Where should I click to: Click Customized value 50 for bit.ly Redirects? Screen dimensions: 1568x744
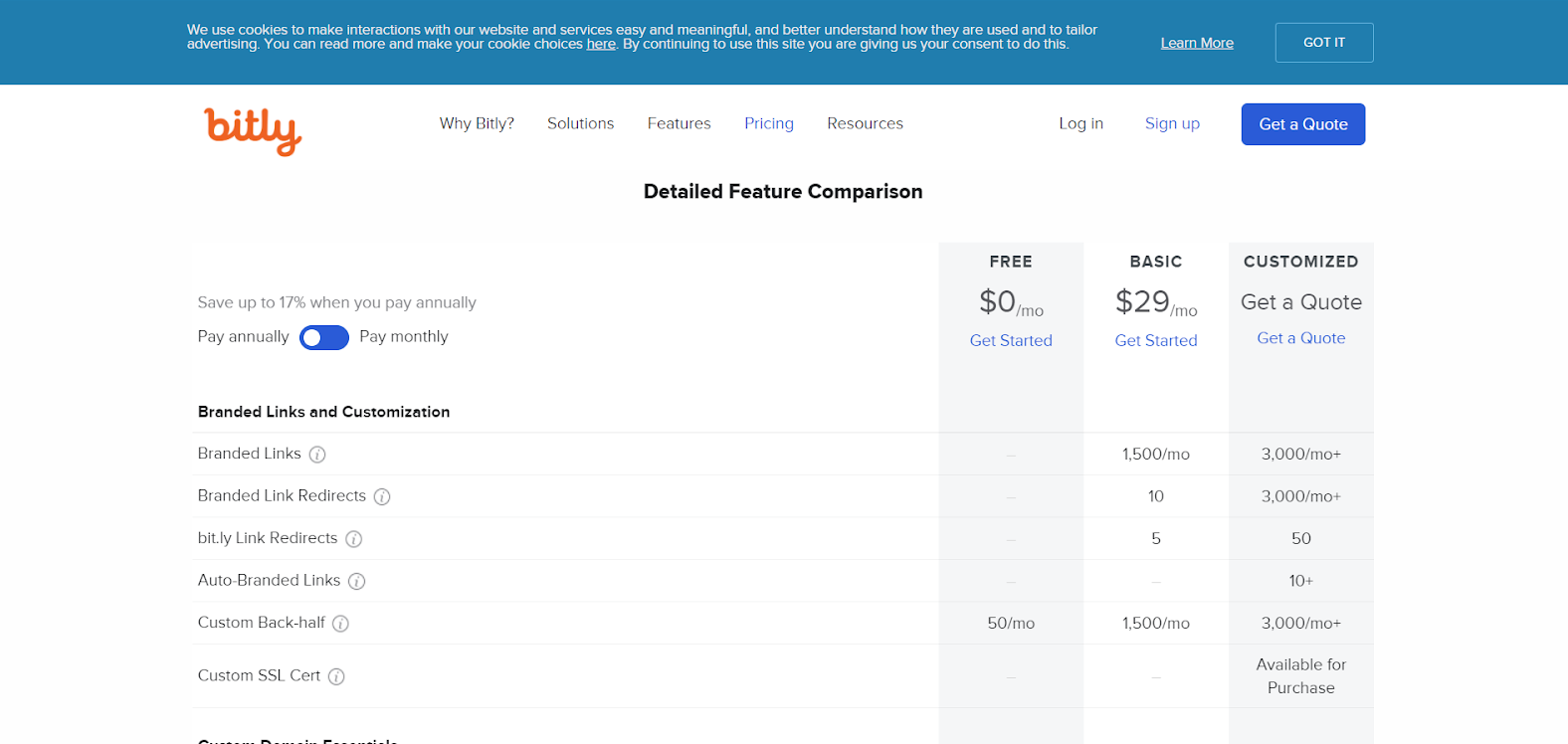1301,539
